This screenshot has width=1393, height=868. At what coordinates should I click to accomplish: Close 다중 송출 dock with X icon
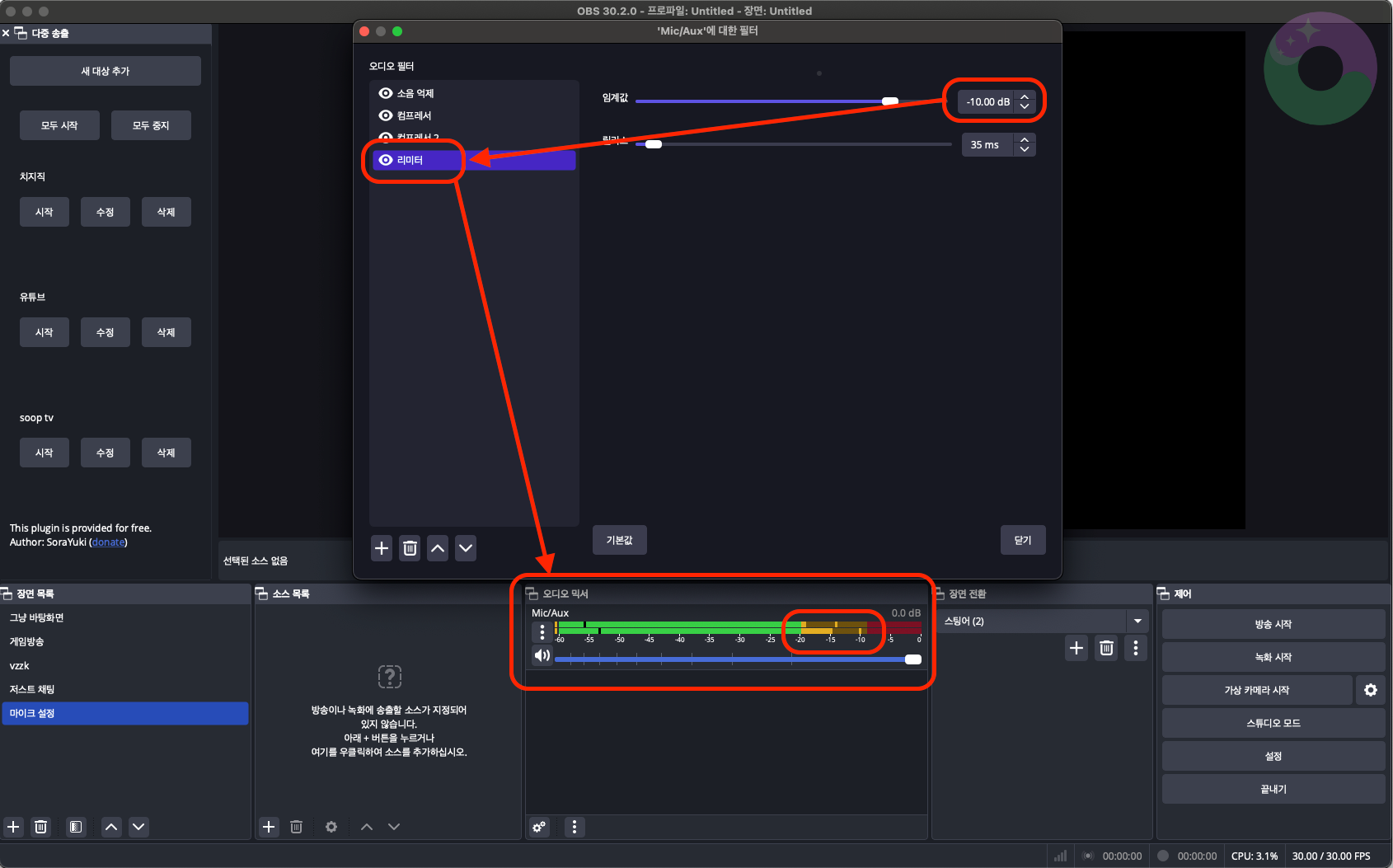pyautogui.click(x=6, y=33)
